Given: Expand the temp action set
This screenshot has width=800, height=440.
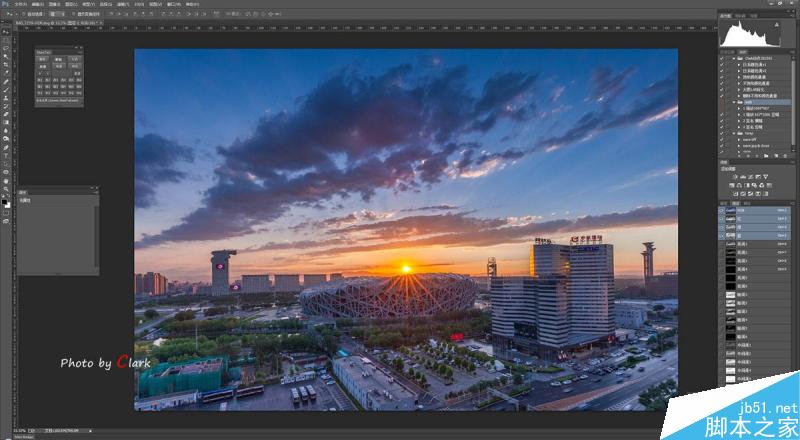Looking at the screenshot, I should 734,133.
